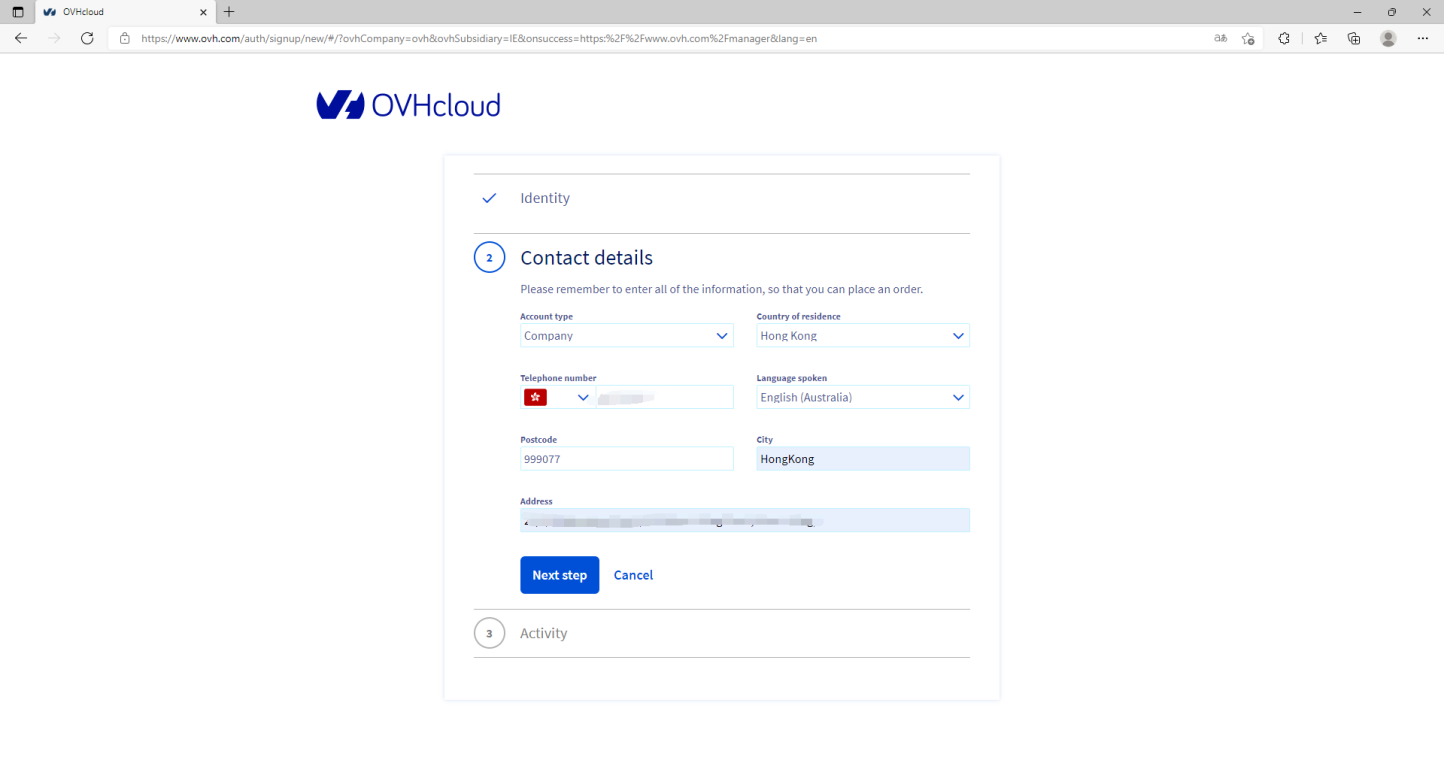Expand the Identity step section

pos(545,198)
